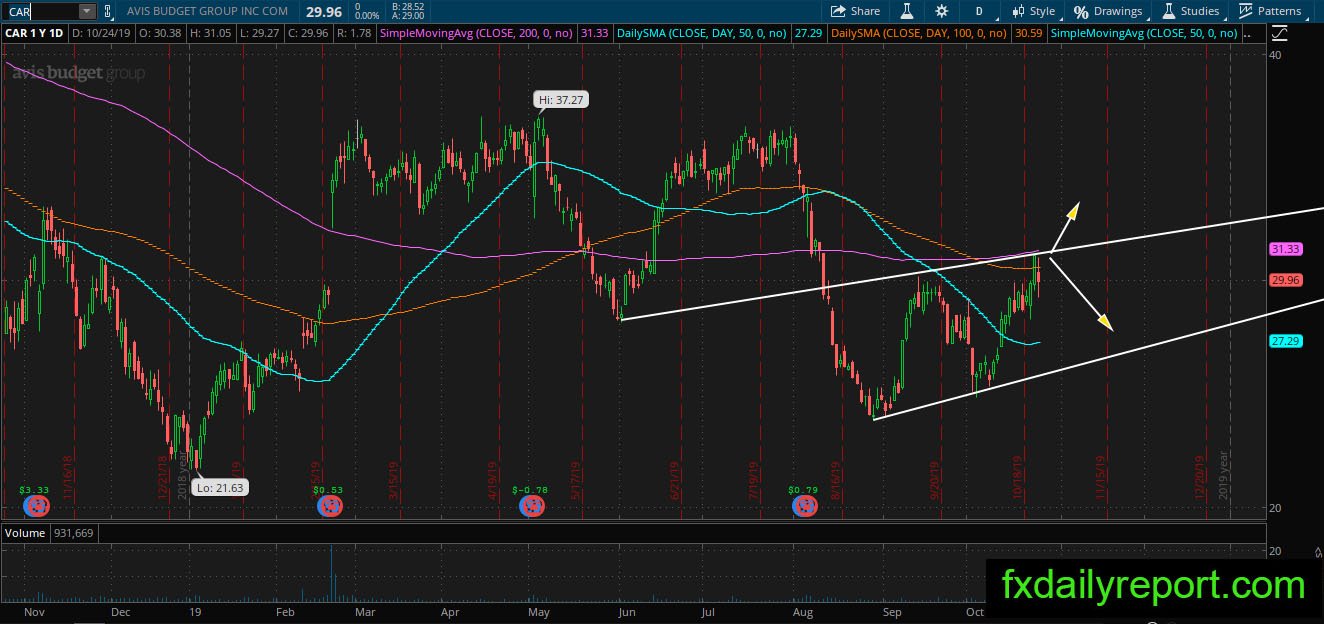Open the Style menu

pyautogui.click(x=1033, y=11)
